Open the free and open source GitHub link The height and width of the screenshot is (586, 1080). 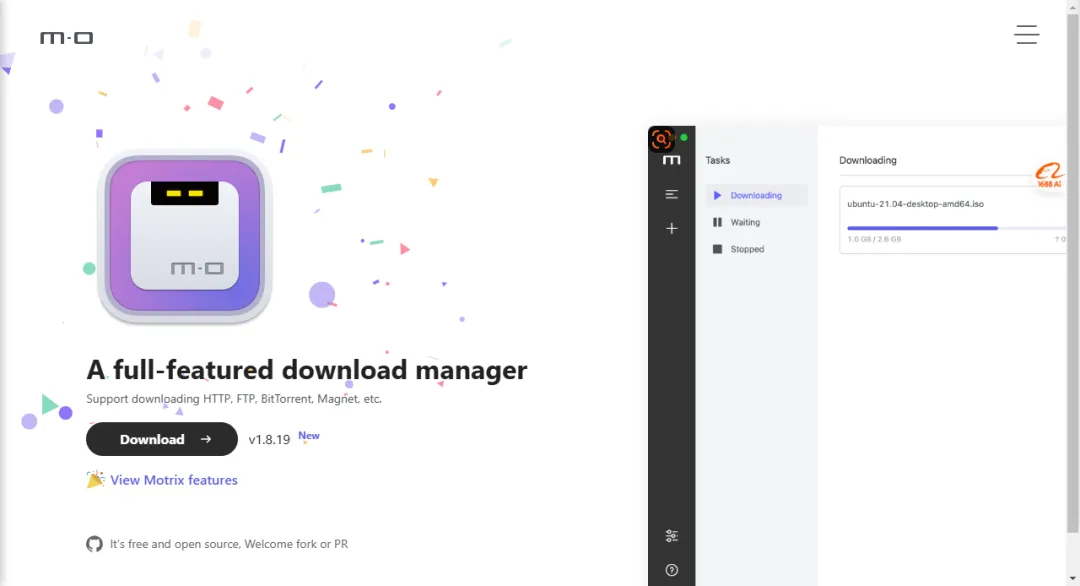click(x=229, y=544)
